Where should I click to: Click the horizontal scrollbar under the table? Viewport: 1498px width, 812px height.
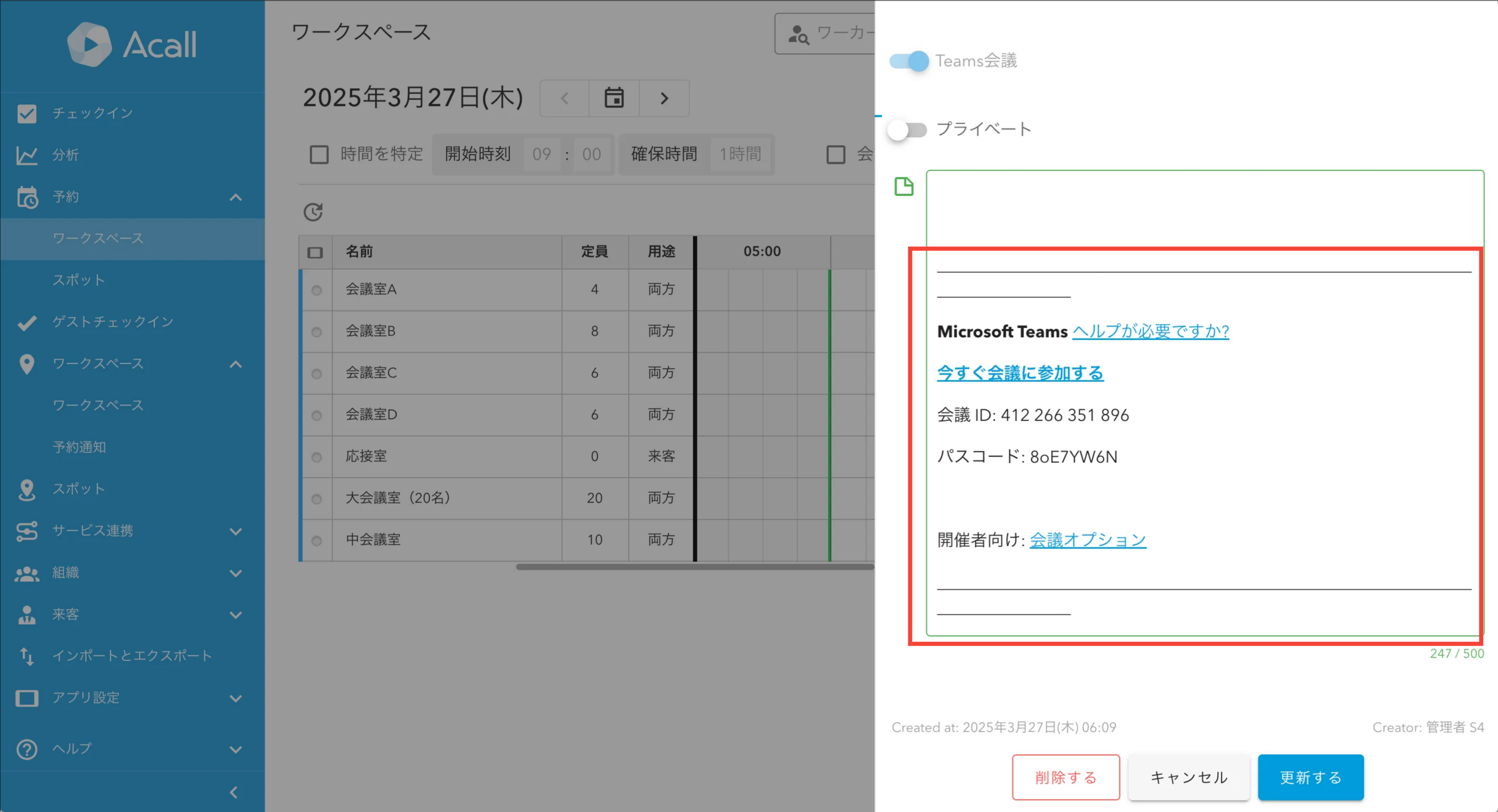[x=695, y=567]
